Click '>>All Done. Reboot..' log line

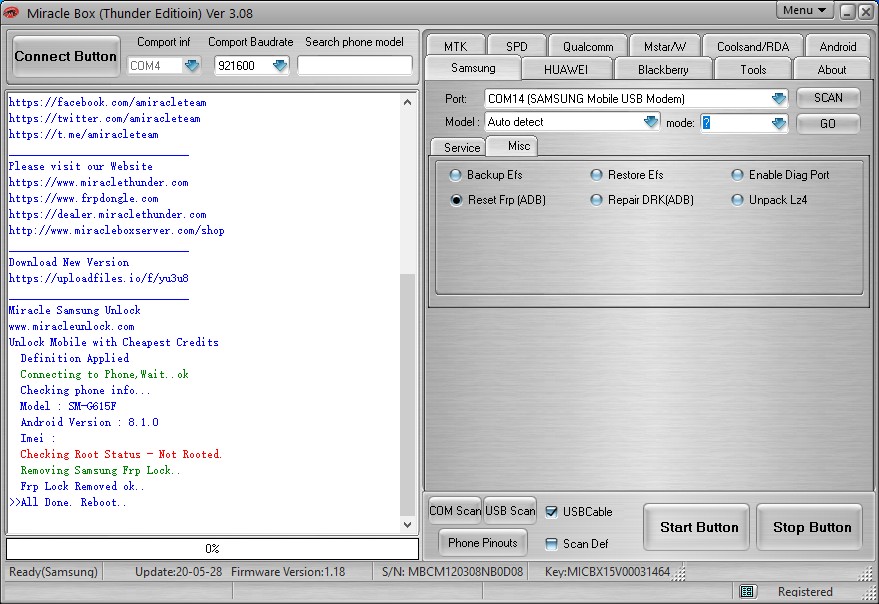67,502
